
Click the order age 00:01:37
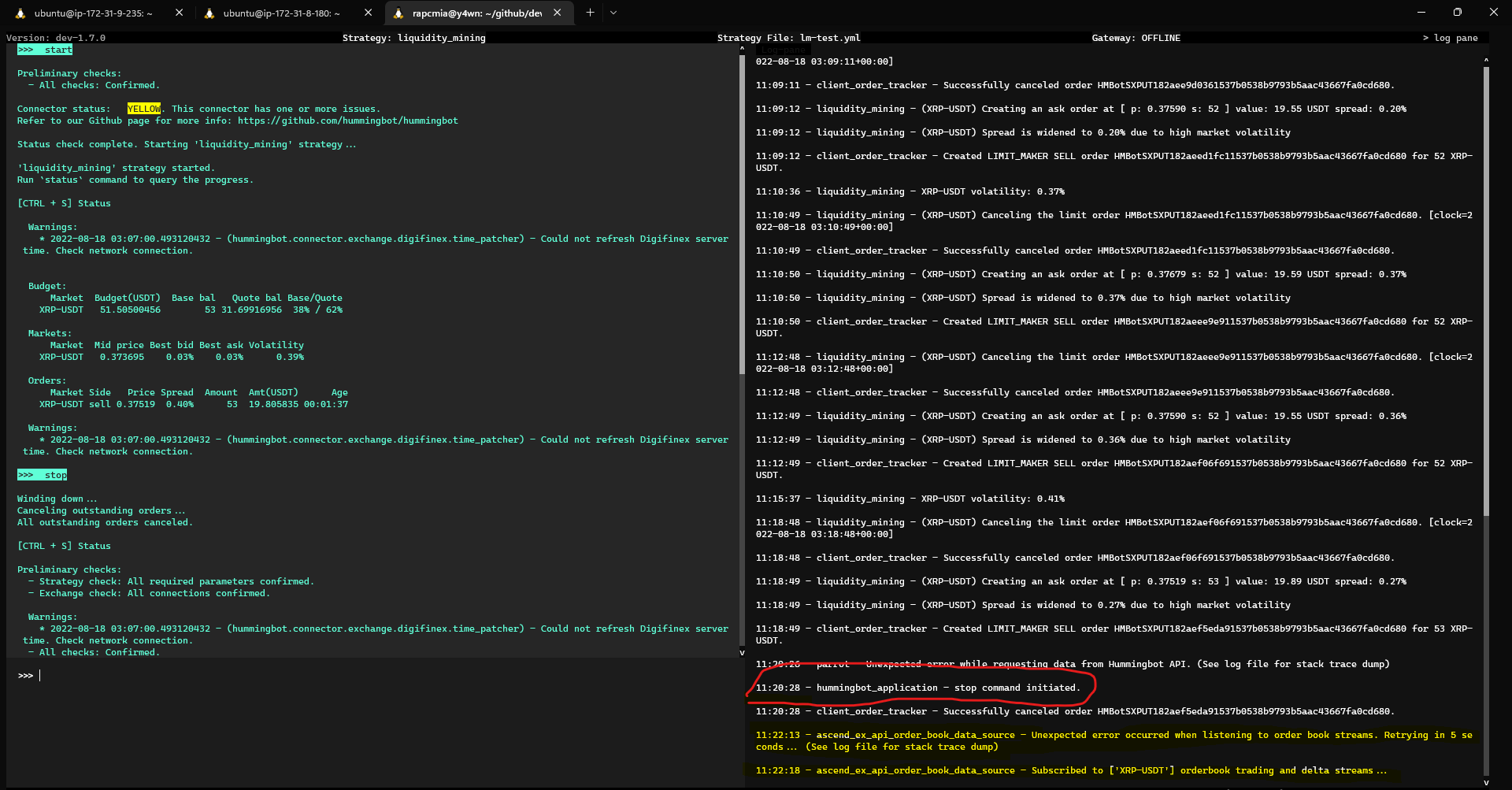point(326,404)
